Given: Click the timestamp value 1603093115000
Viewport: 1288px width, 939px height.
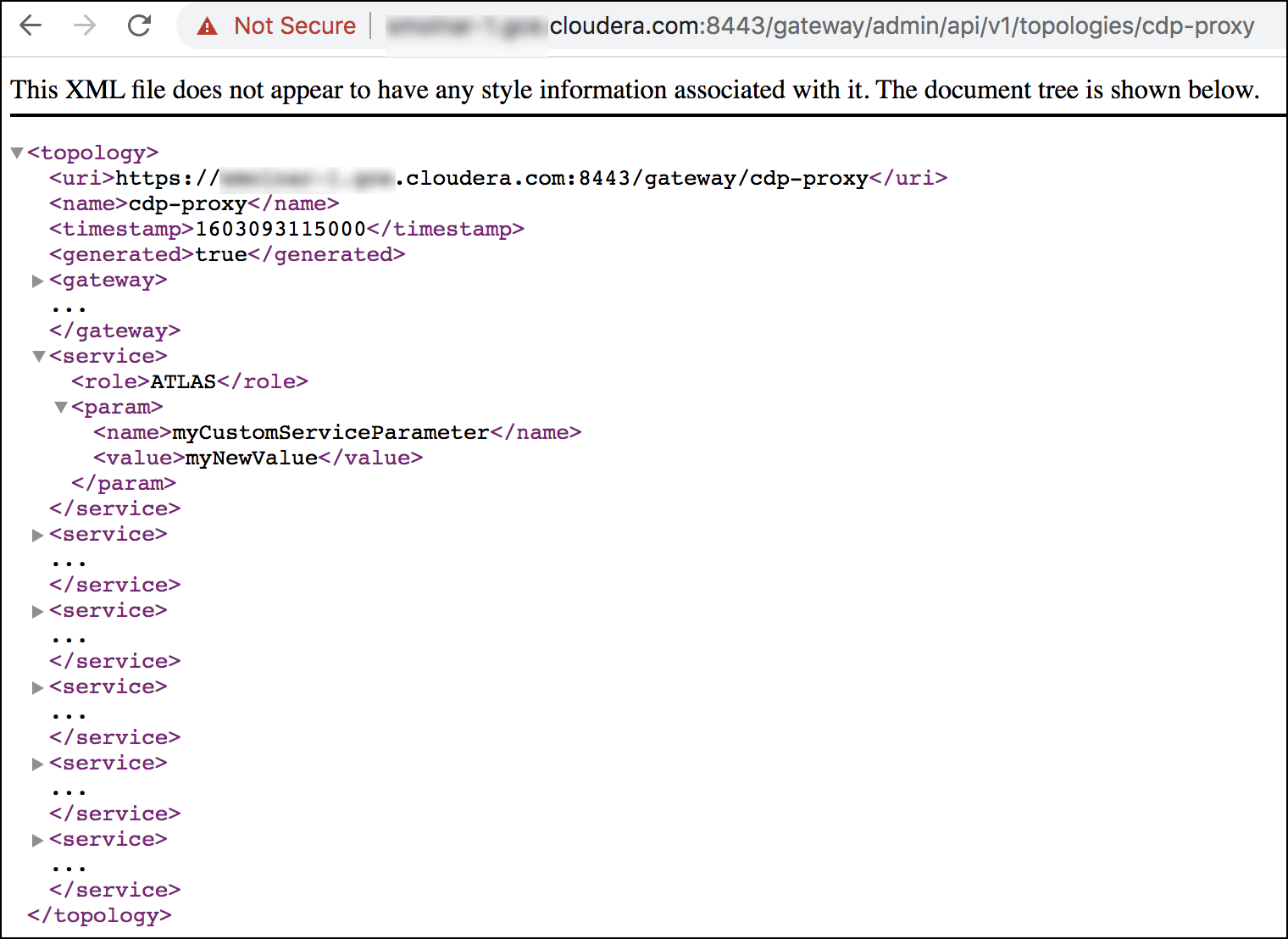Looking at the screenshot, I should [280, 230].
